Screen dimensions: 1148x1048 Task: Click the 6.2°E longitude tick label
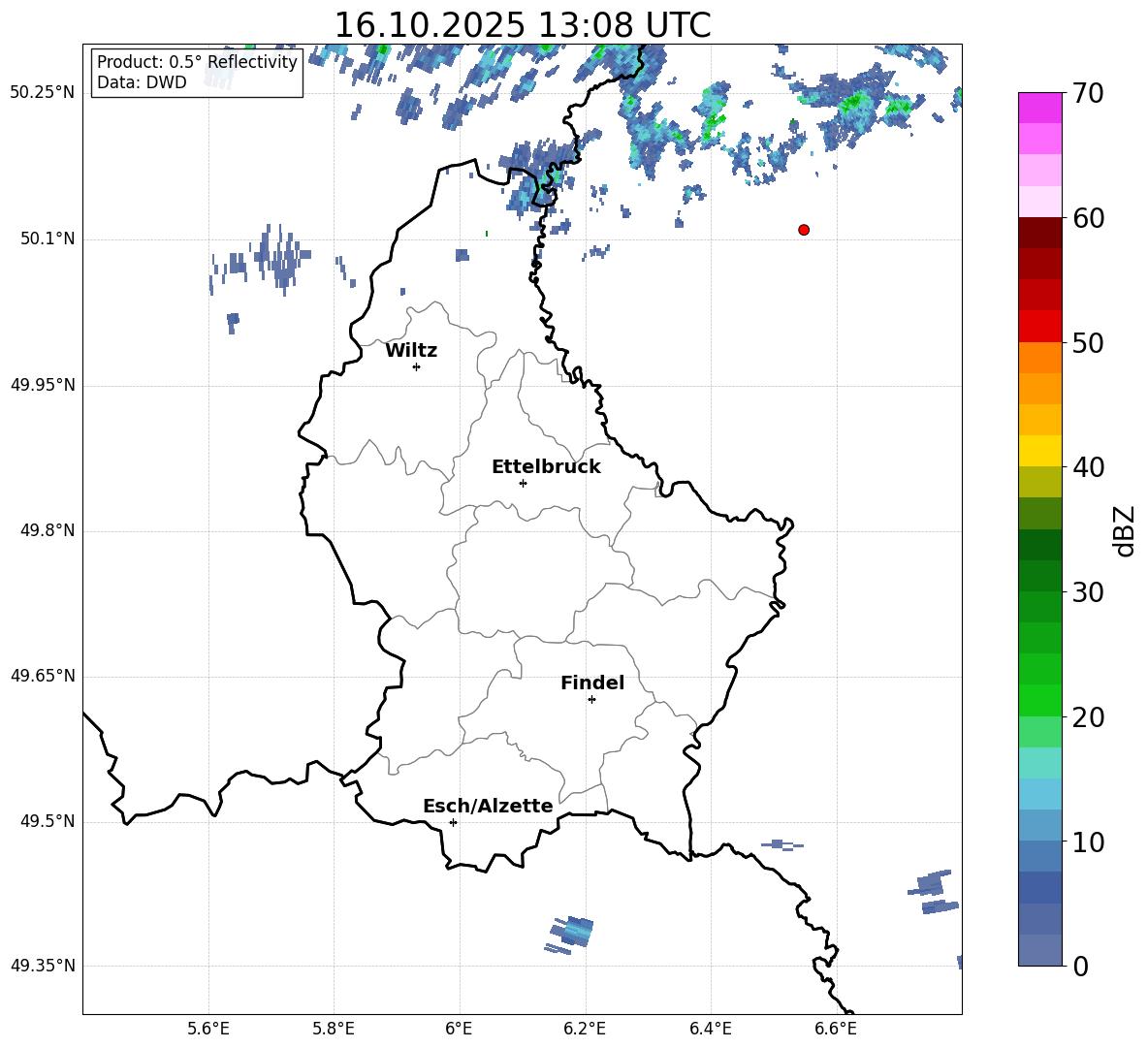[x=585, y=1029]
